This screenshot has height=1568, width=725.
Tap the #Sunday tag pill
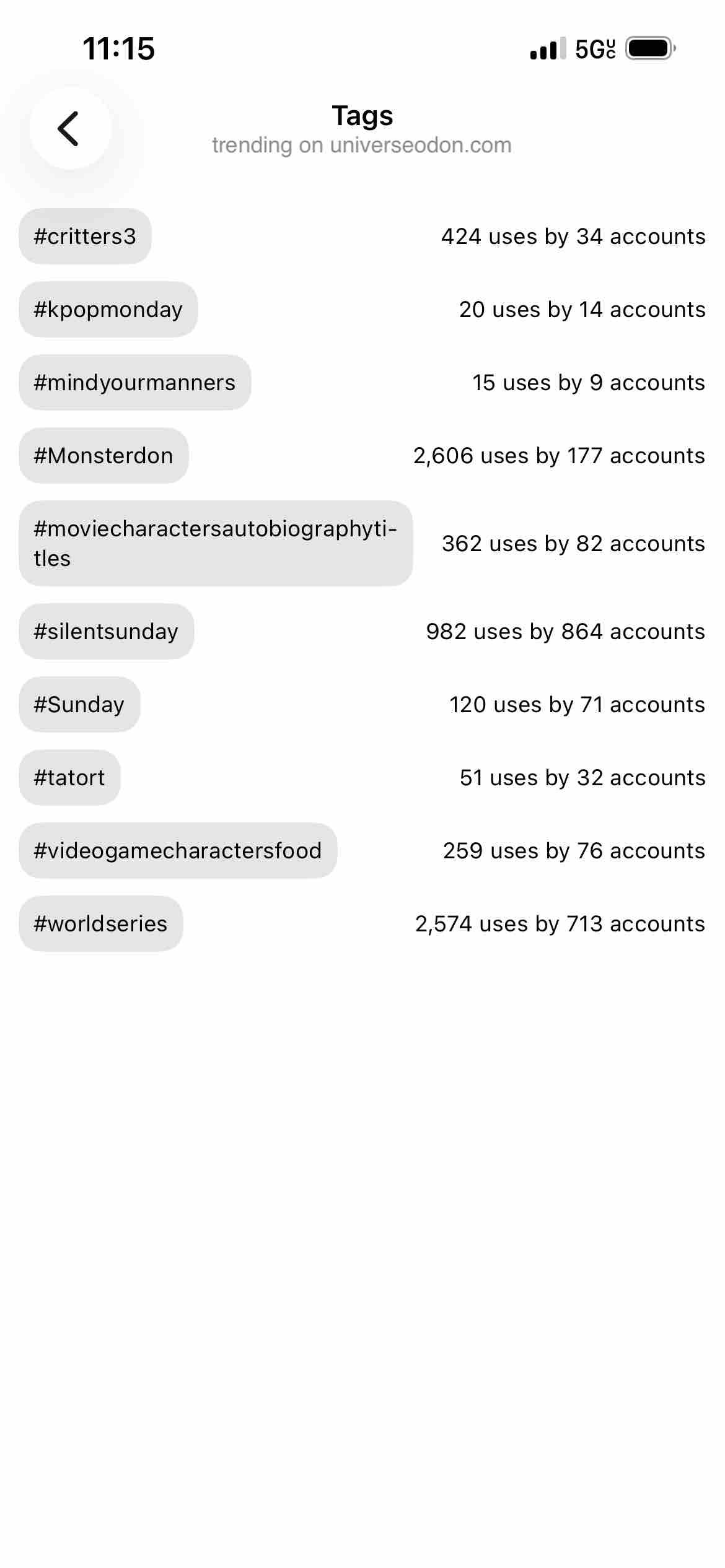79,705
